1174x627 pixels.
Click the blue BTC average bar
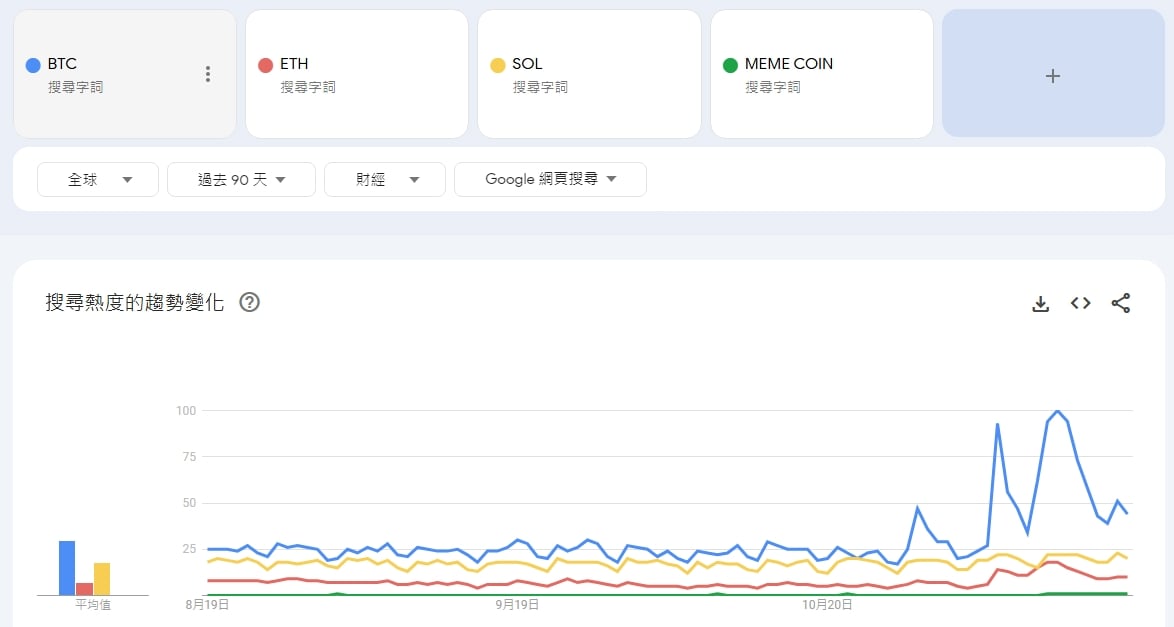67,567
